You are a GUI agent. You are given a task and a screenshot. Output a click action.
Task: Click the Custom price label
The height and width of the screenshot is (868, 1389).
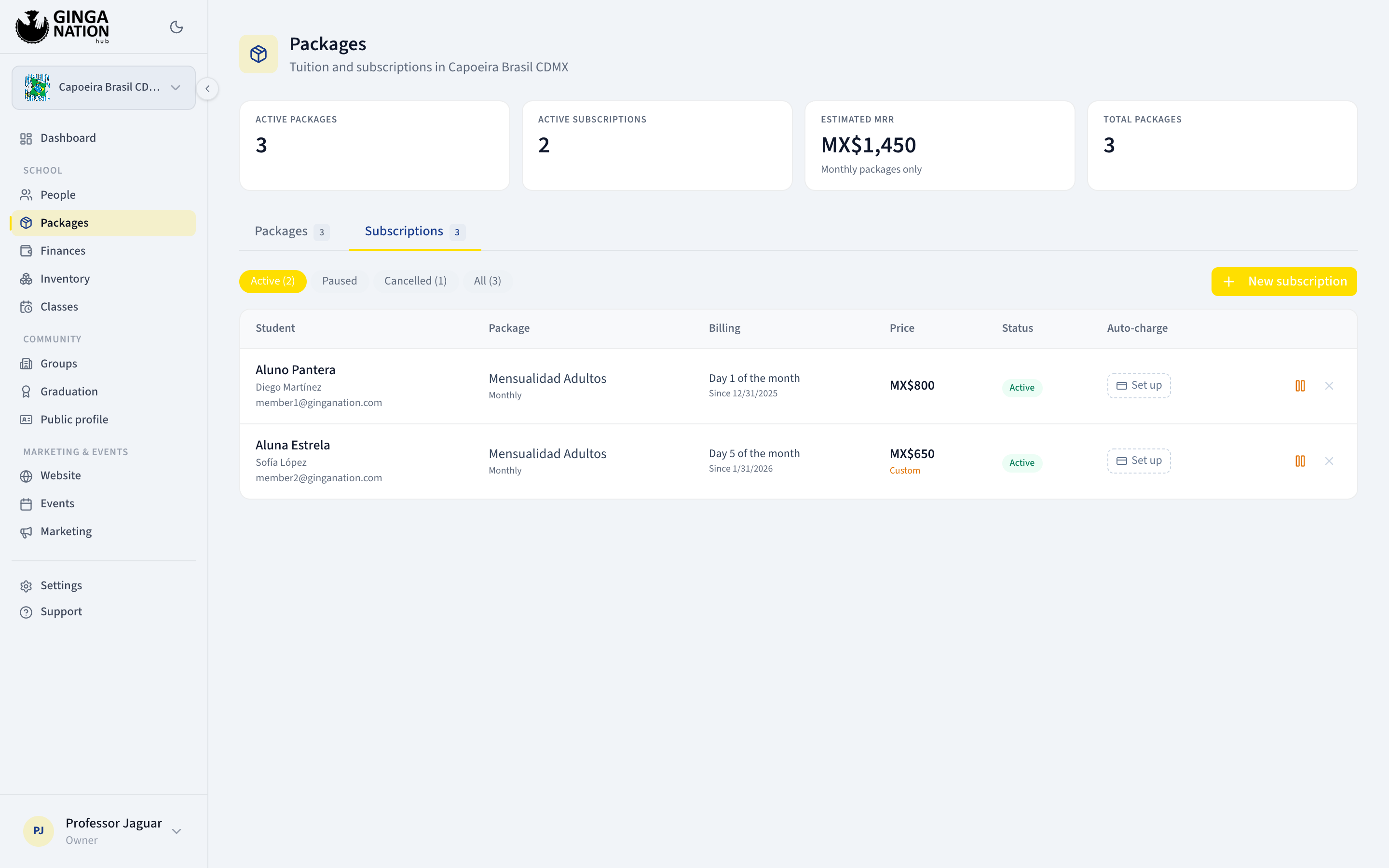pos(905,471)
